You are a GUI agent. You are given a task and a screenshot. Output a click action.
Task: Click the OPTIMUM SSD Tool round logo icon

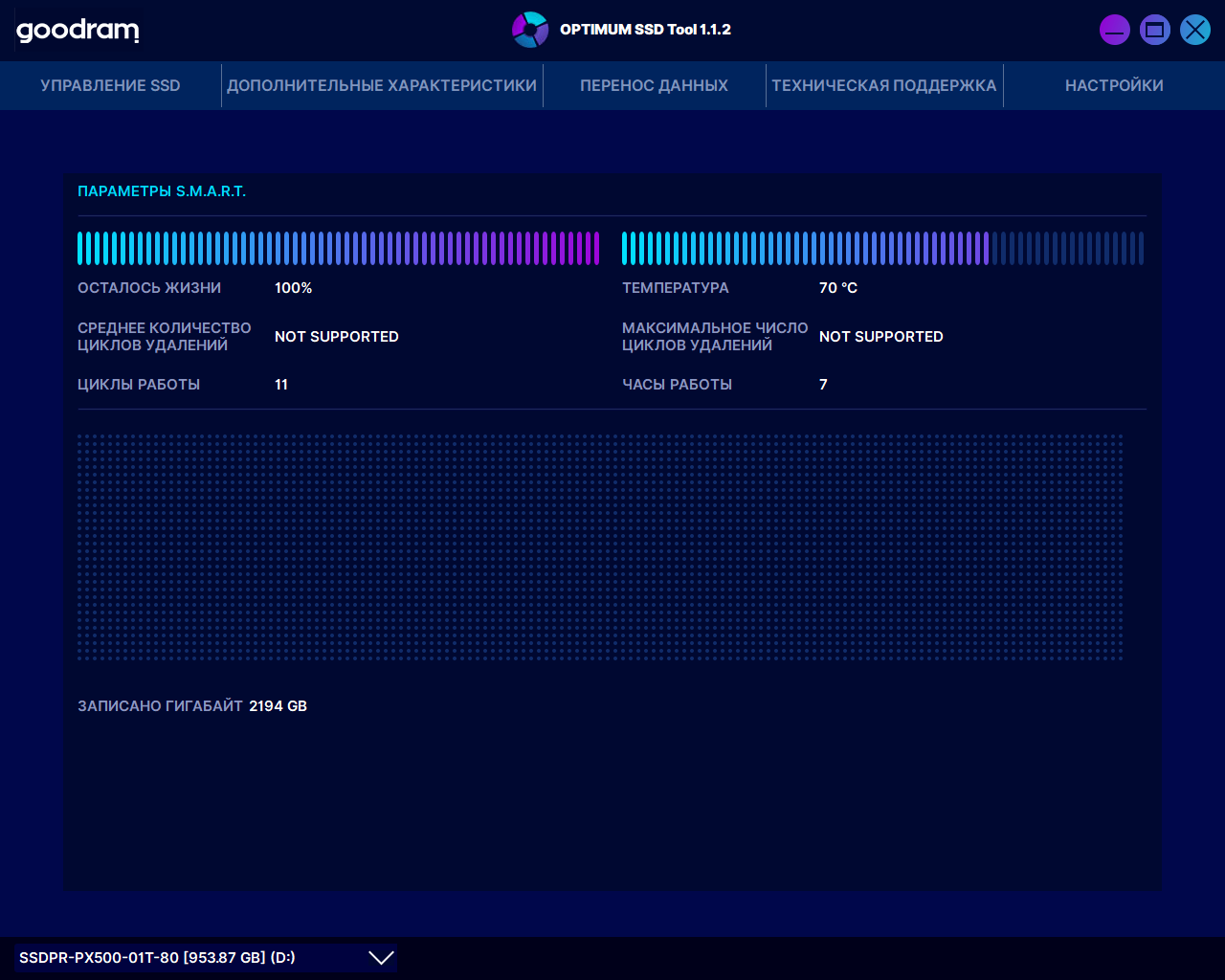530,30
